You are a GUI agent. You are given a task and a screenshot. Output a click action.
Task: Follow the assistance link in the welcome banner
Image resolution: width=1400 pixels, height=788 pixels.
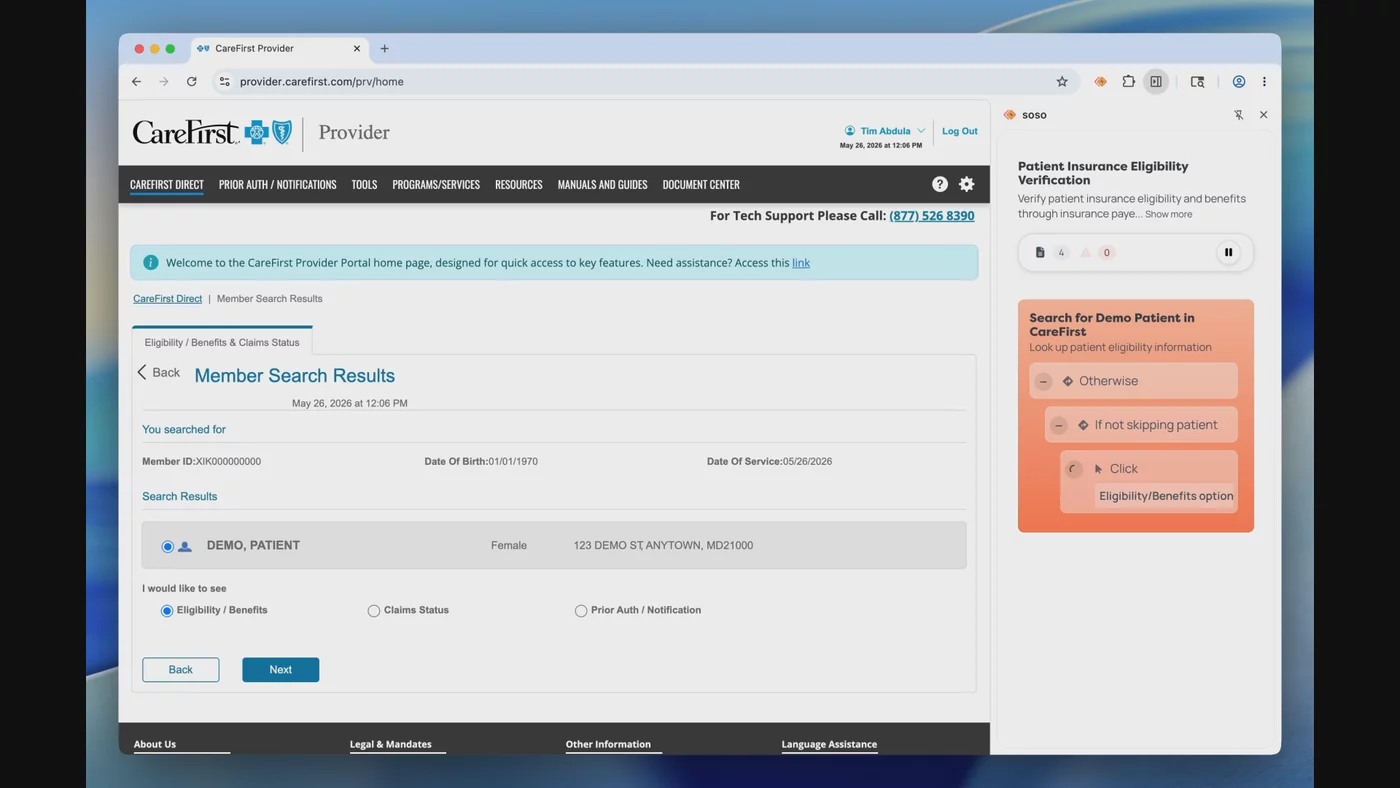coord(801,263)
